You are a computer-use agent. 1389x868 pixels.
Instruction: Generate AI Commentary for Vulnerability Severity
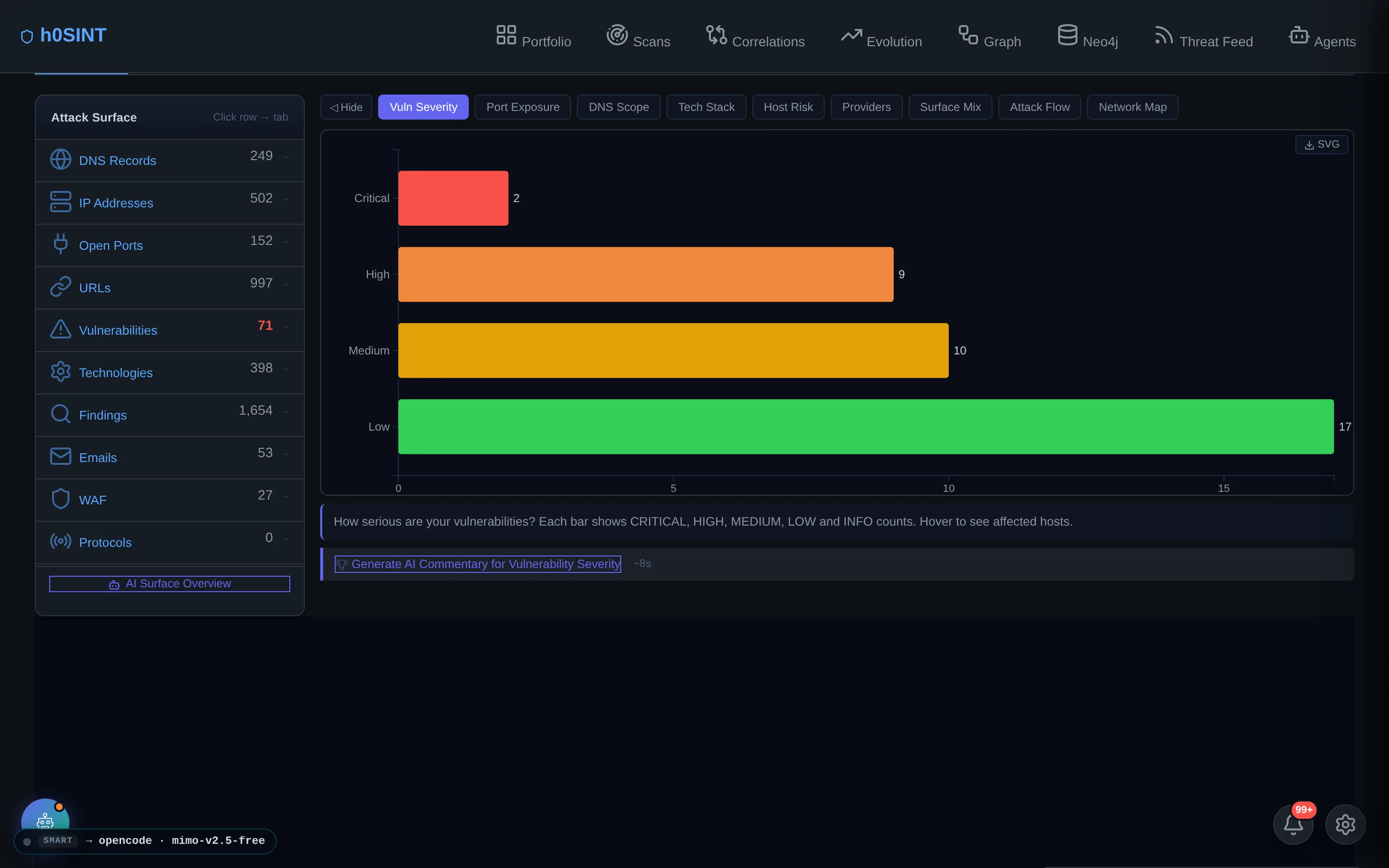477,564
